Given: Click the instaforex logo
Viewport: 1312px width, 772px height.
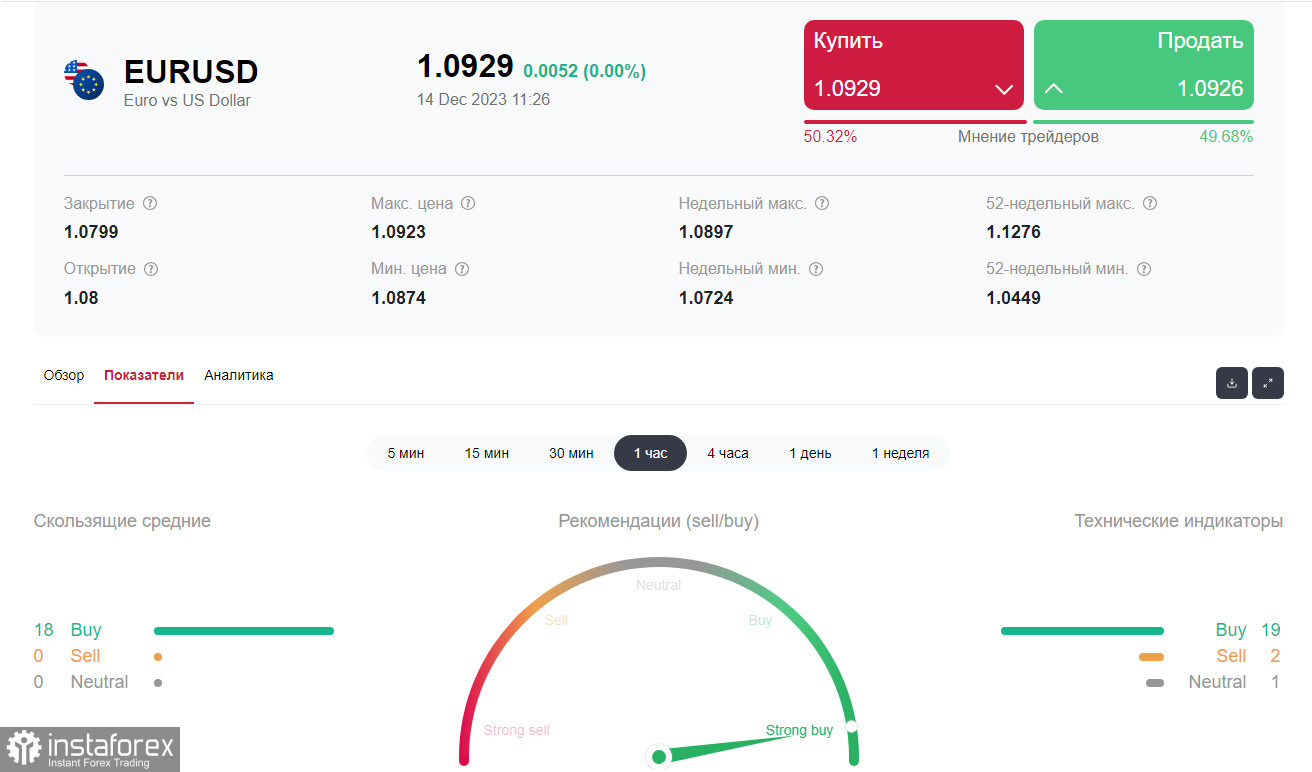Looking at the screenshot, I should coord(90,749).
